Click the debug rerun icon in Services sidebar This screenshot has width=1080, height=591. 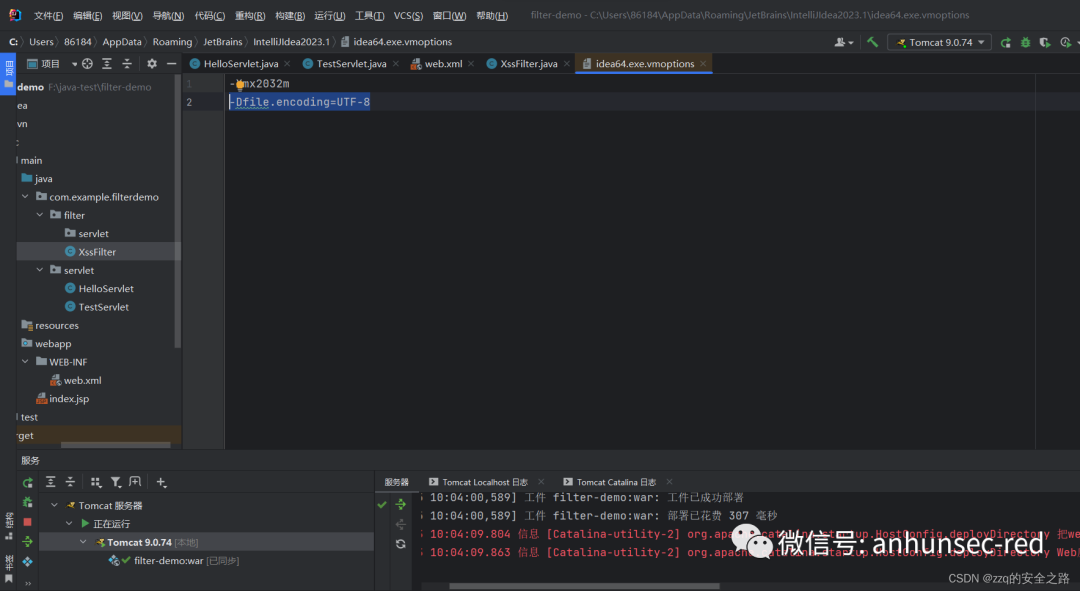[x=28, y=502]
